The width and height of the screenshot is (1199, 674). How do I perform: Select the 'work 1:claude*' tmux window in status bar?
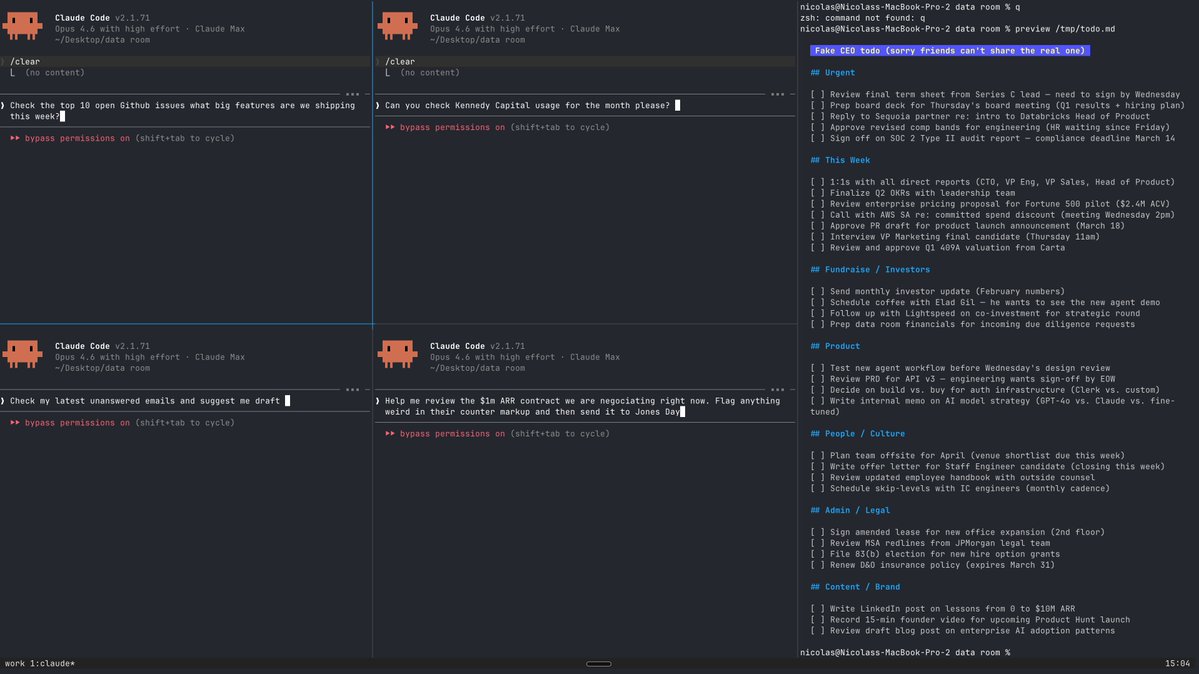pos(40,663)
